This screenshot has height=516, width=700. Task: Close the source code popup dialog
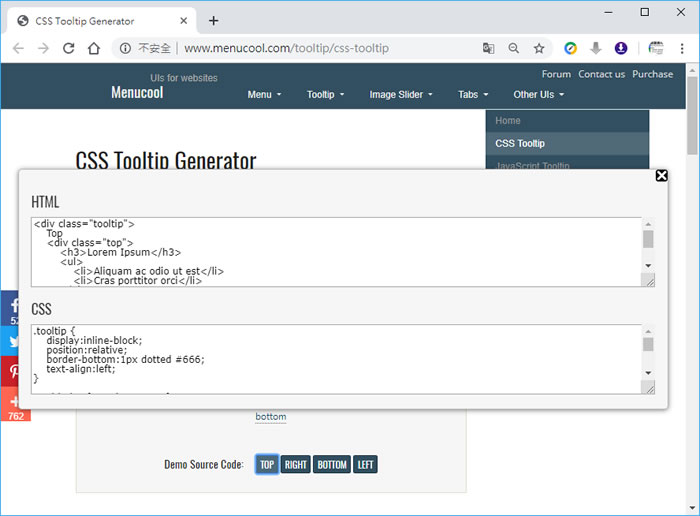662,176
